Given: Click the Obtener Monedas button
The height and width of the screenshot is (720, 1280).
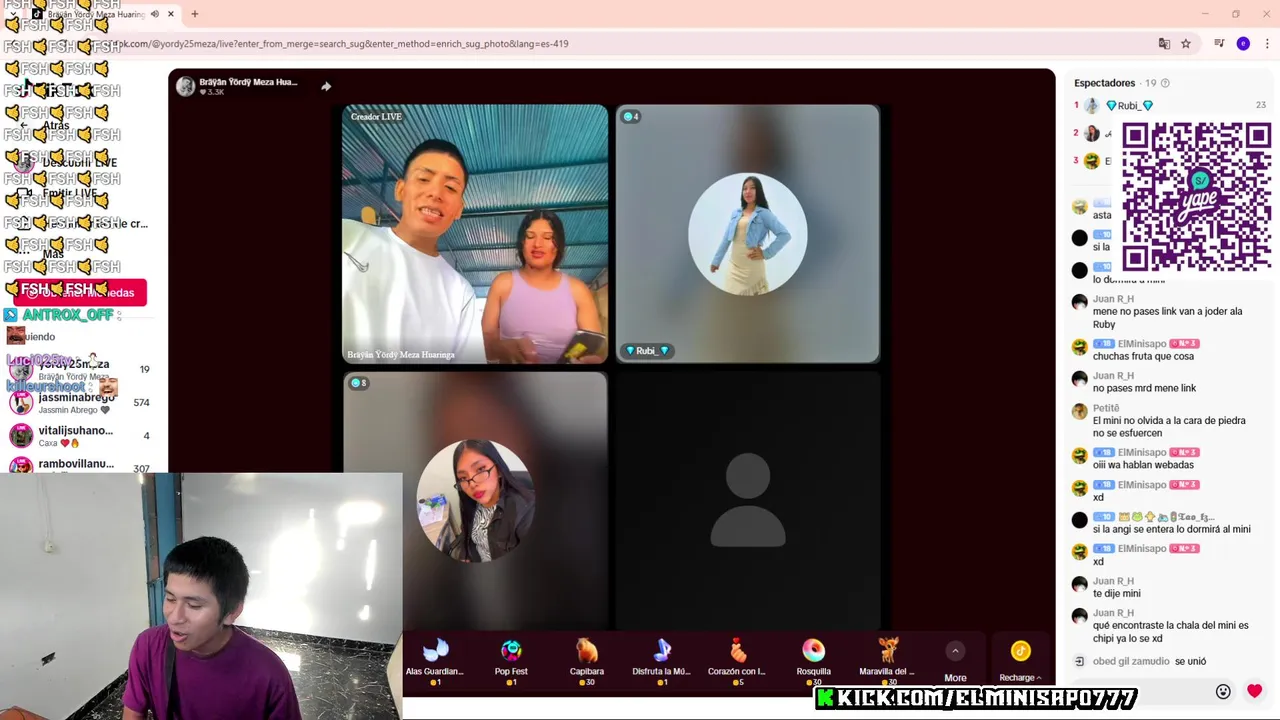Looking at the screenshot, I should tap(80, 292).
